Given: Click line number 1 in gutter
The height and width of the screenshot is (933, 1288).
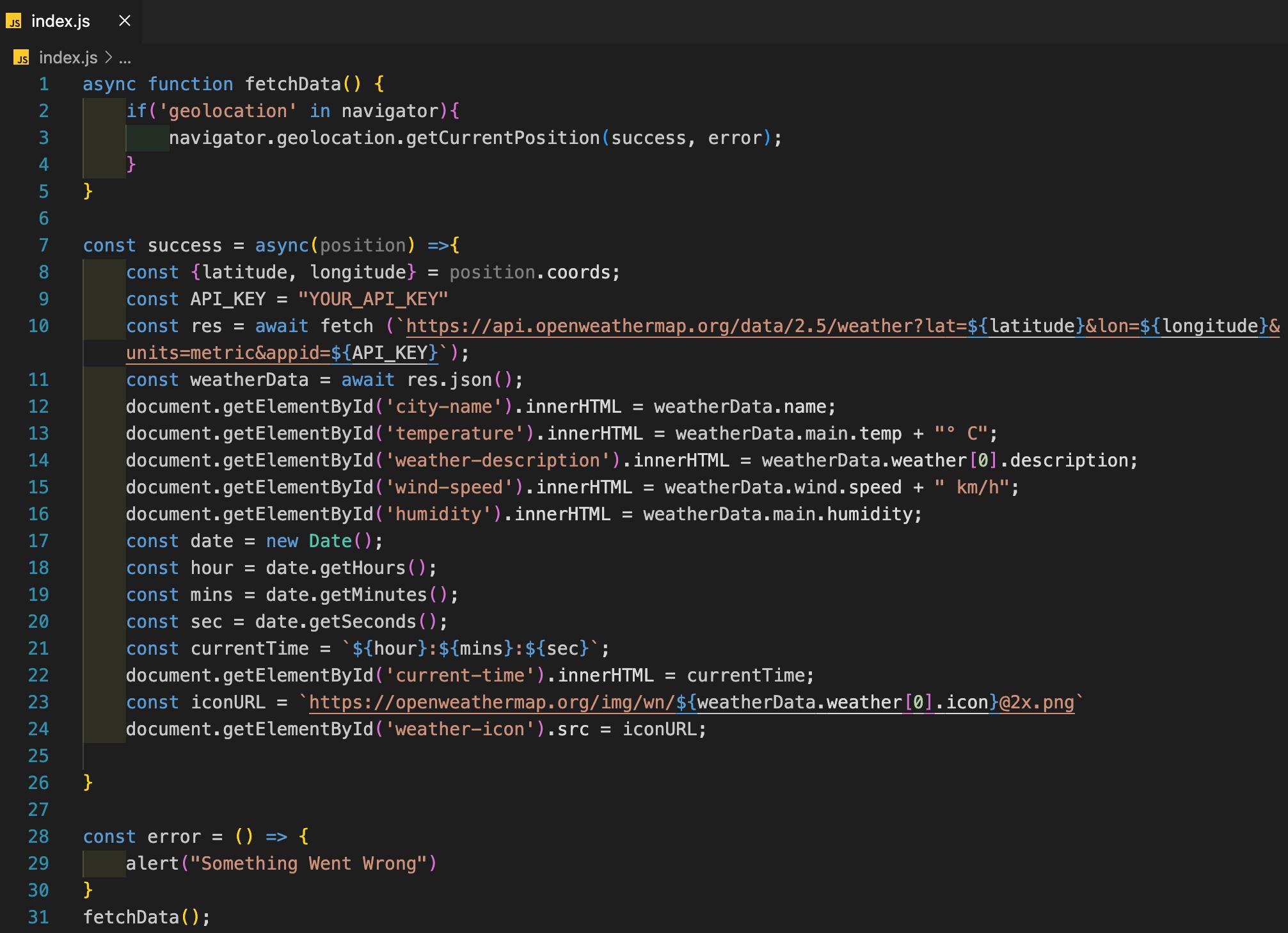Looking at the screenshot, I should 44,84.
